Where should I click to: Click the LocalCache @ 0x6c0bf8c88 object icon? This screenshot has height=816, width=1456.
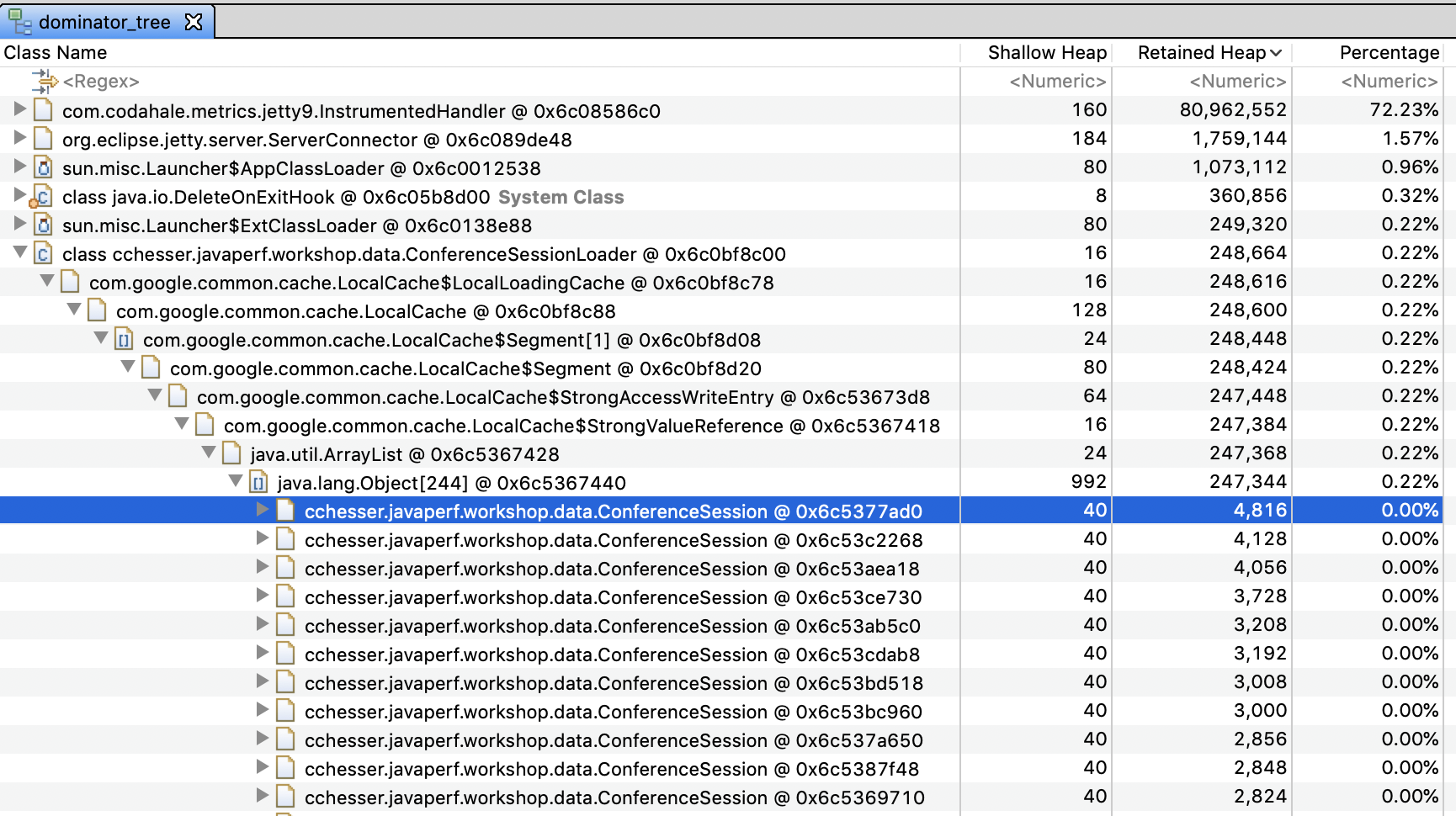click(x=98, y=310)
